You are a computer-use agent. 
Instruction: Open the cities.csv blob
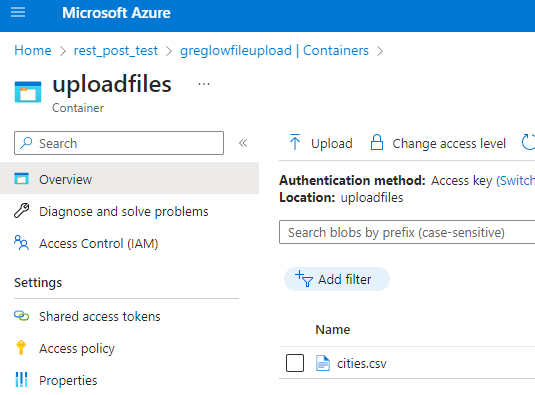[x=362, y=364]
